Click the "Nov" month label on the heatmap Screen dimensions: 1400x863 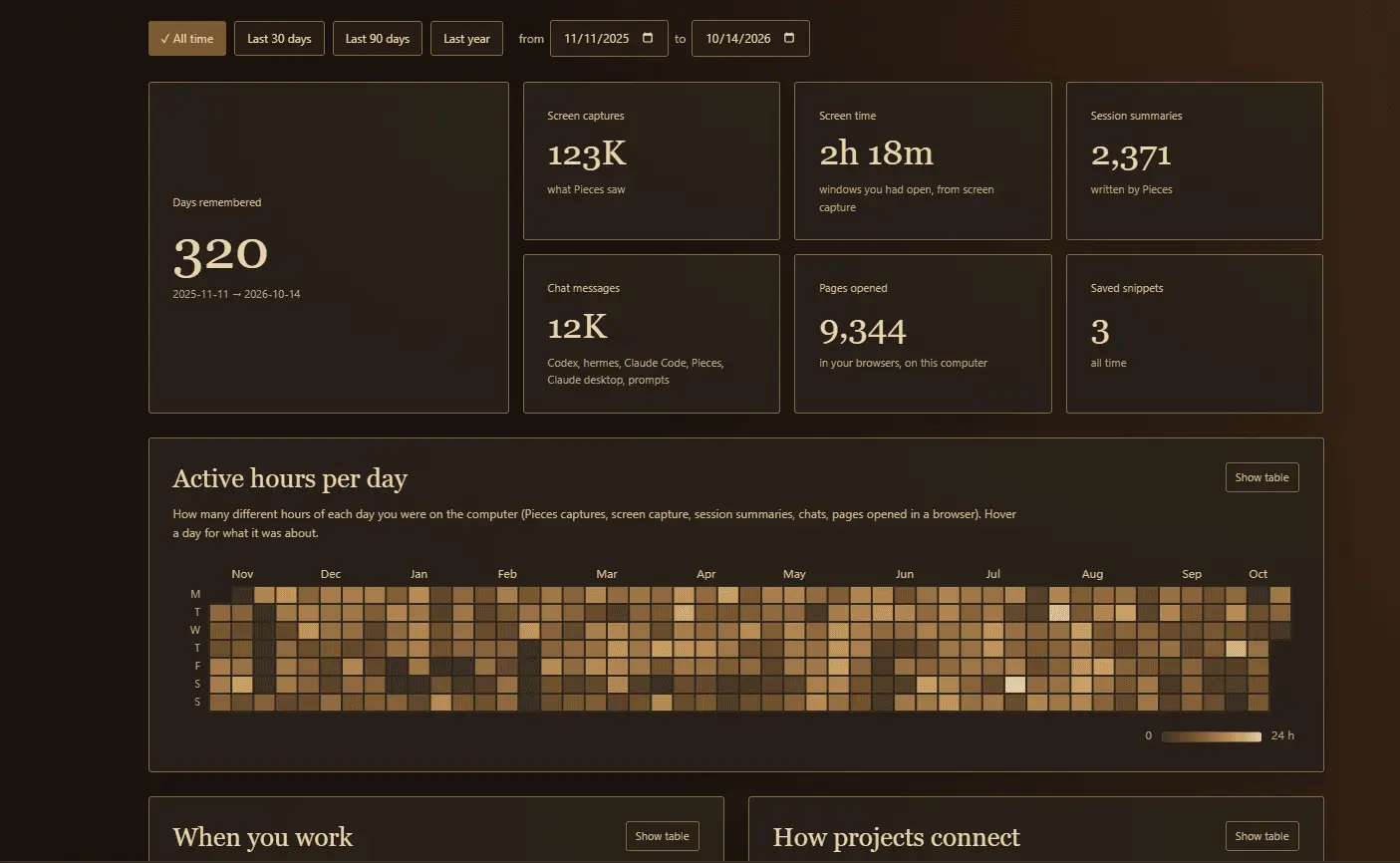click(242, 574)
